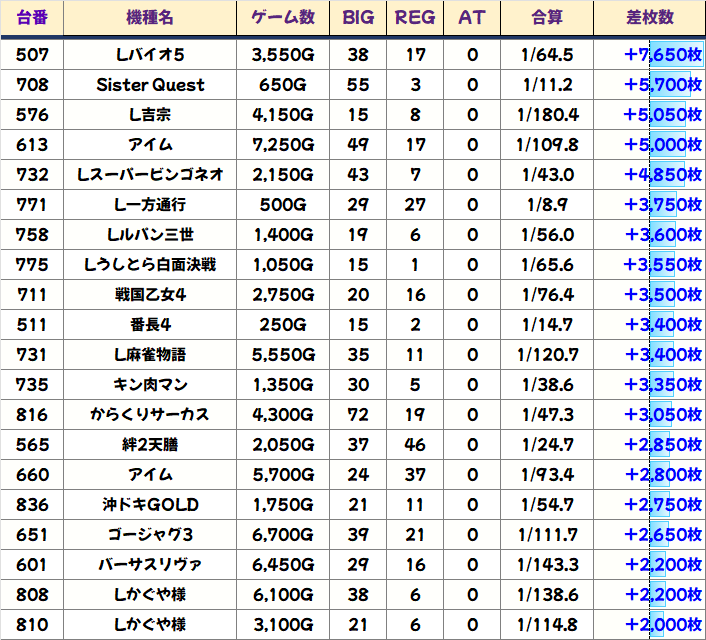Click the 1/180.4 combined ratio cell

coord(547,115)
